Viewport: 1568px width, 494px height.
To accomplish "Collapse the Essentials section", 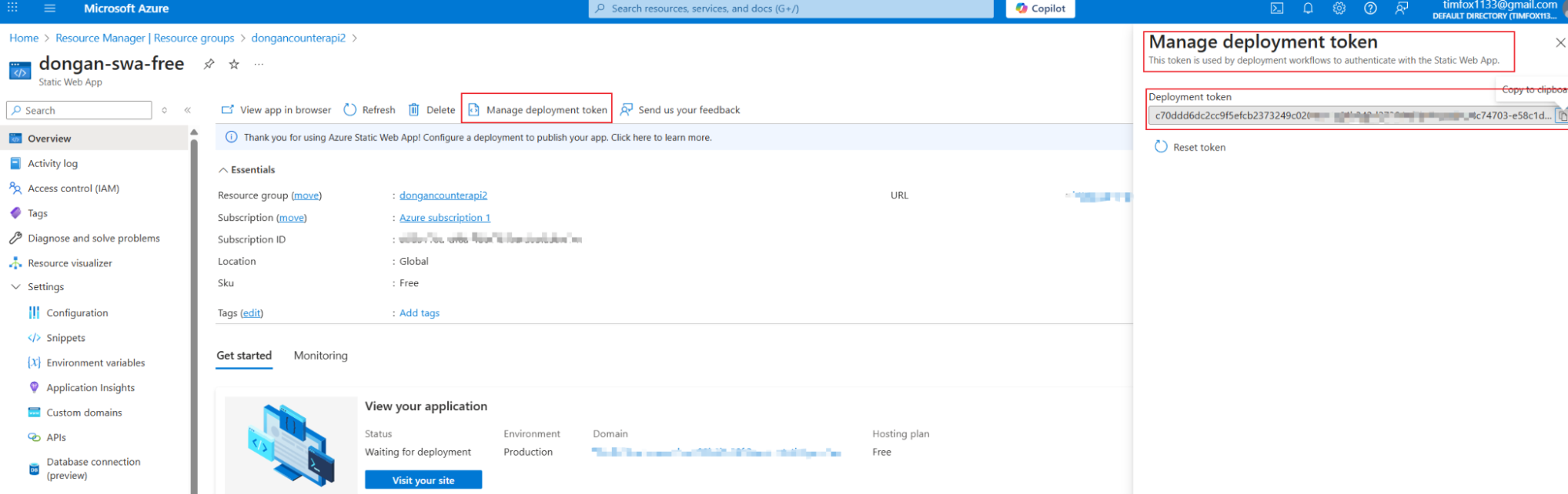I will pos(224,170).
